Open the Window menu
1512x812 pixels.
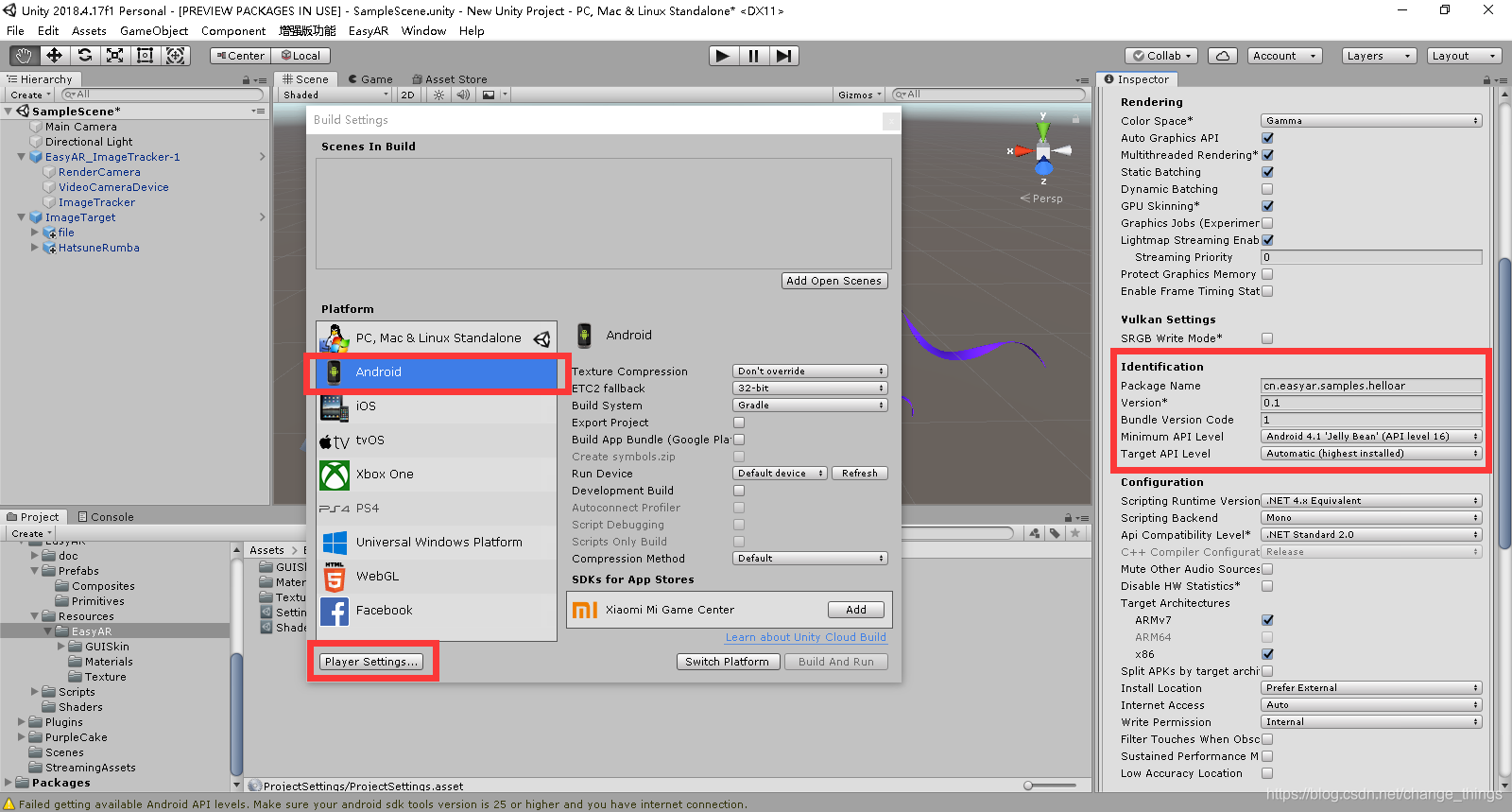[x=423, y=31]
